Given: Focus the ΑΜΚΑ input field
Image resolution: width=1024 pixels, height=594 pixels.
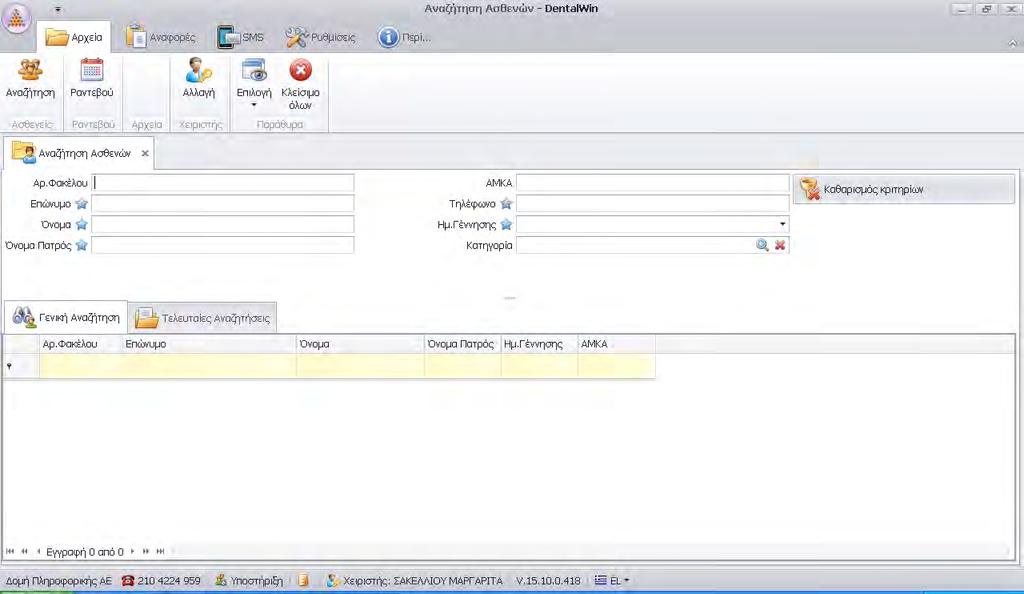Looking at the screenshot, I should [x=652, y=183].
